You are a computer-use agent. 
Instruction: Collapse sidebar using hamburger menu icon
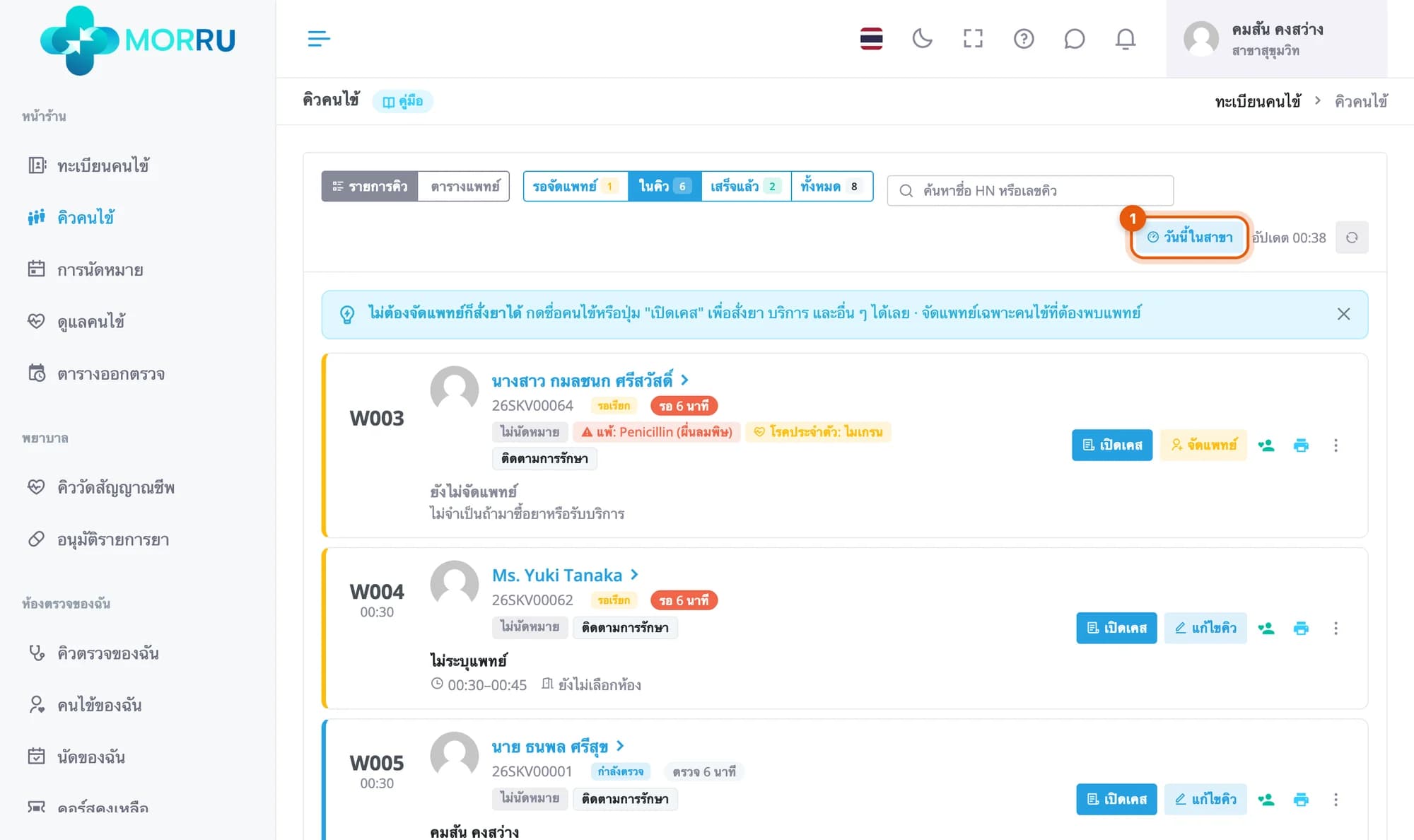tap(319, 38)
